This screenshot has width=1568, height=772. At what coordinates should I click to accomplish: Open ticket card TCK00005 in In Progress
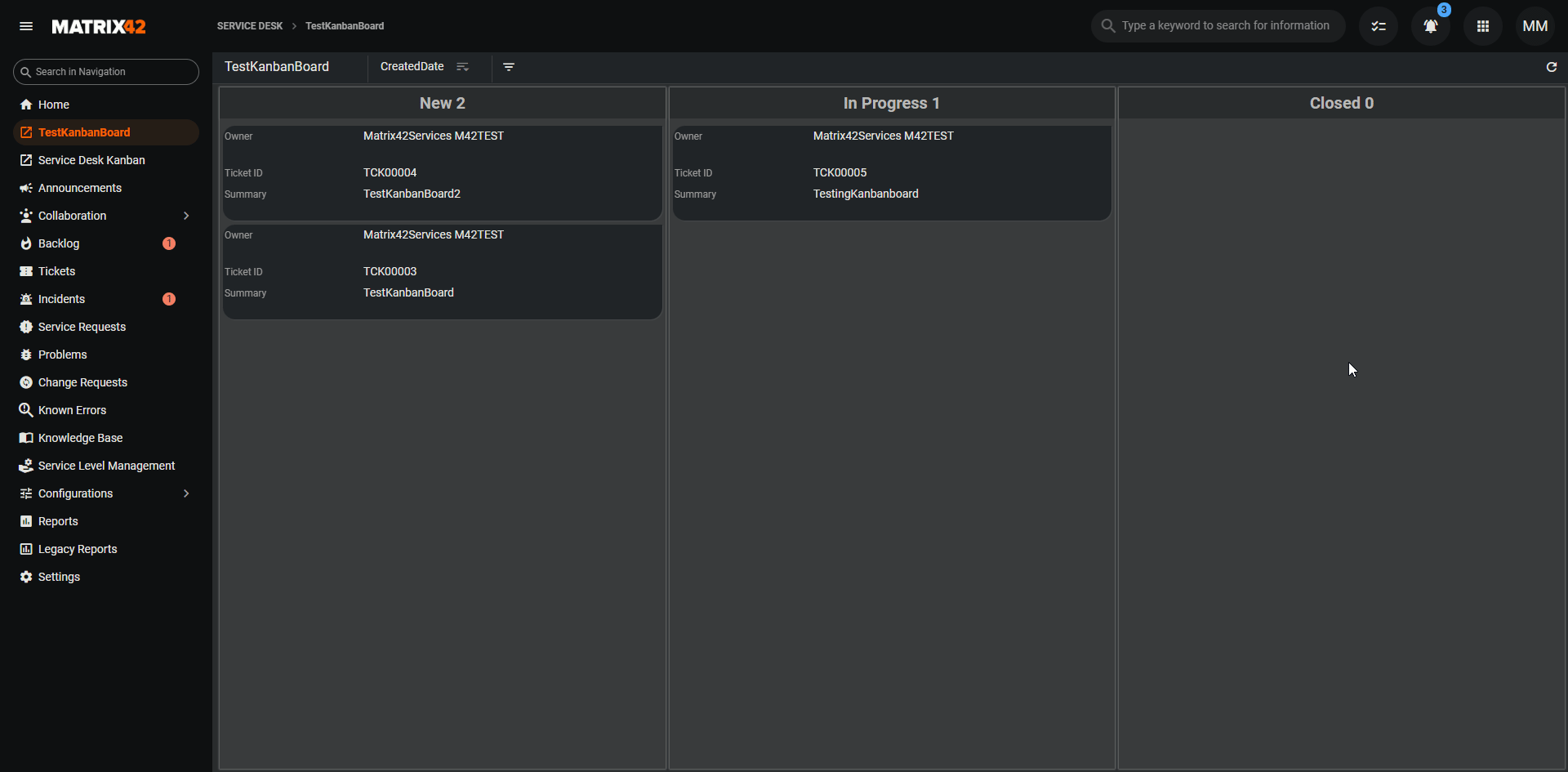pyautogui.click(x=891, y=172)
